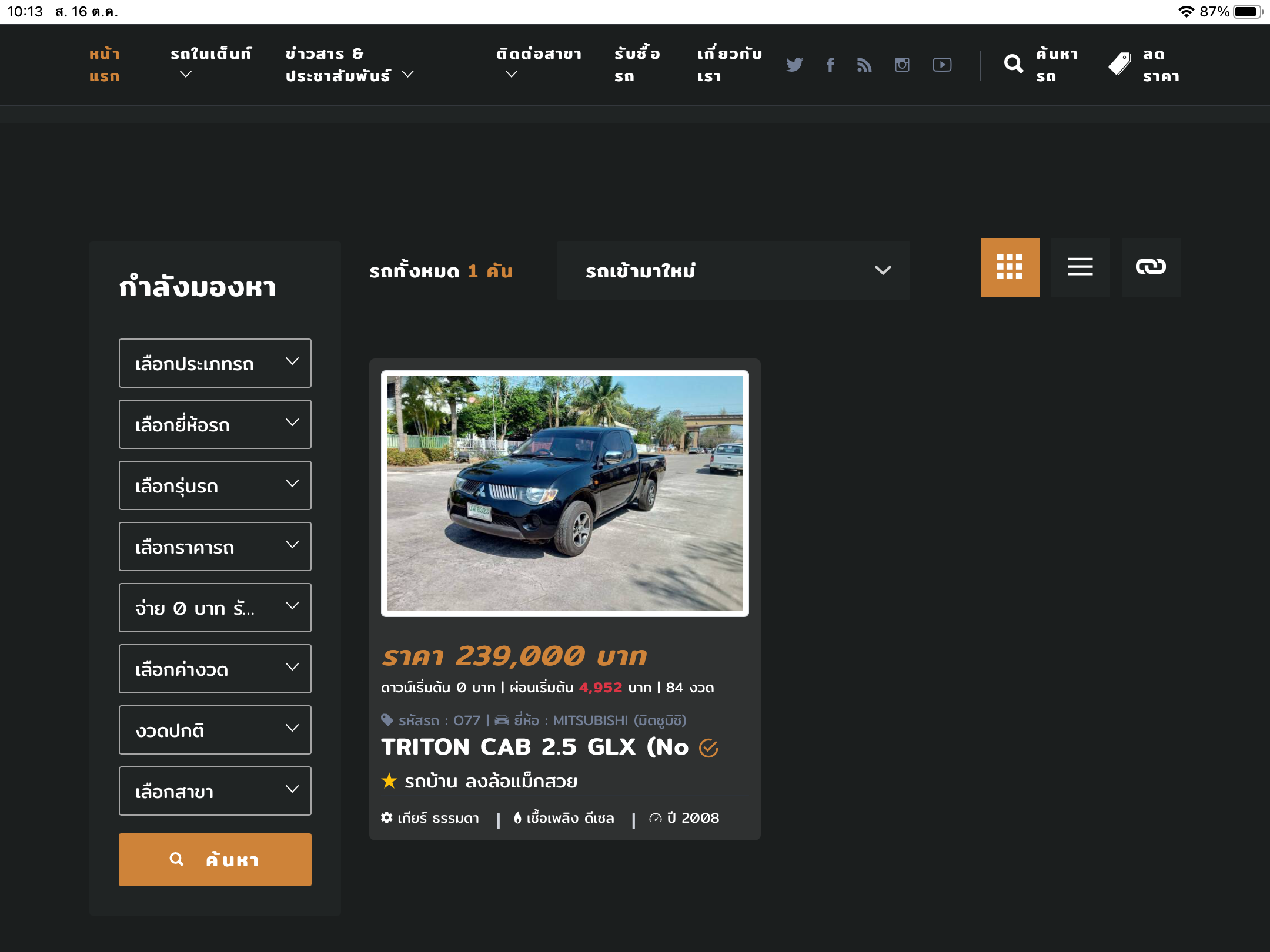Click the Facebook icon in header
Screen dimensions: 1270x952
point(830,65)
